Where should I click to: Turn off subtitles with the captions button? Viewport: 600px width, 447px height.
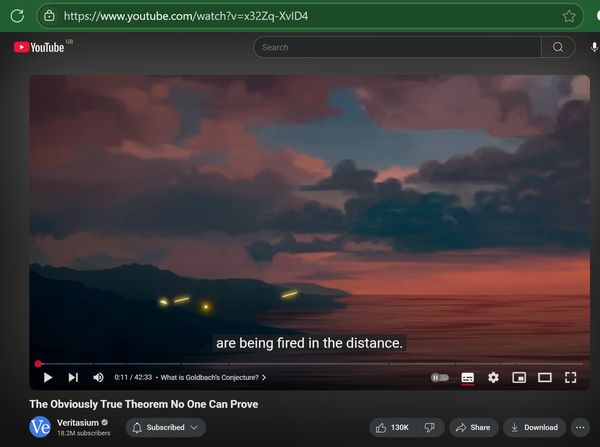pos(468,378)
